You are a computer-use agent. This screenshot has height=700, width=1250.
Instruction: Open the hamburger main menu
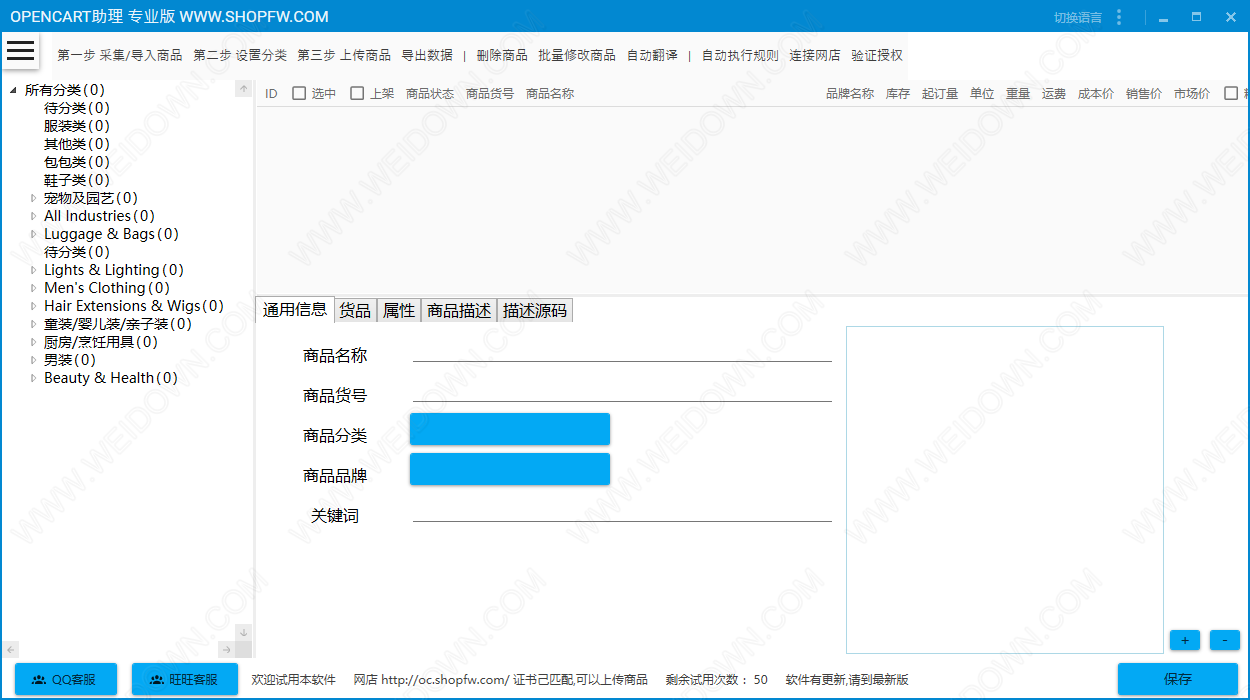(20, 51)
